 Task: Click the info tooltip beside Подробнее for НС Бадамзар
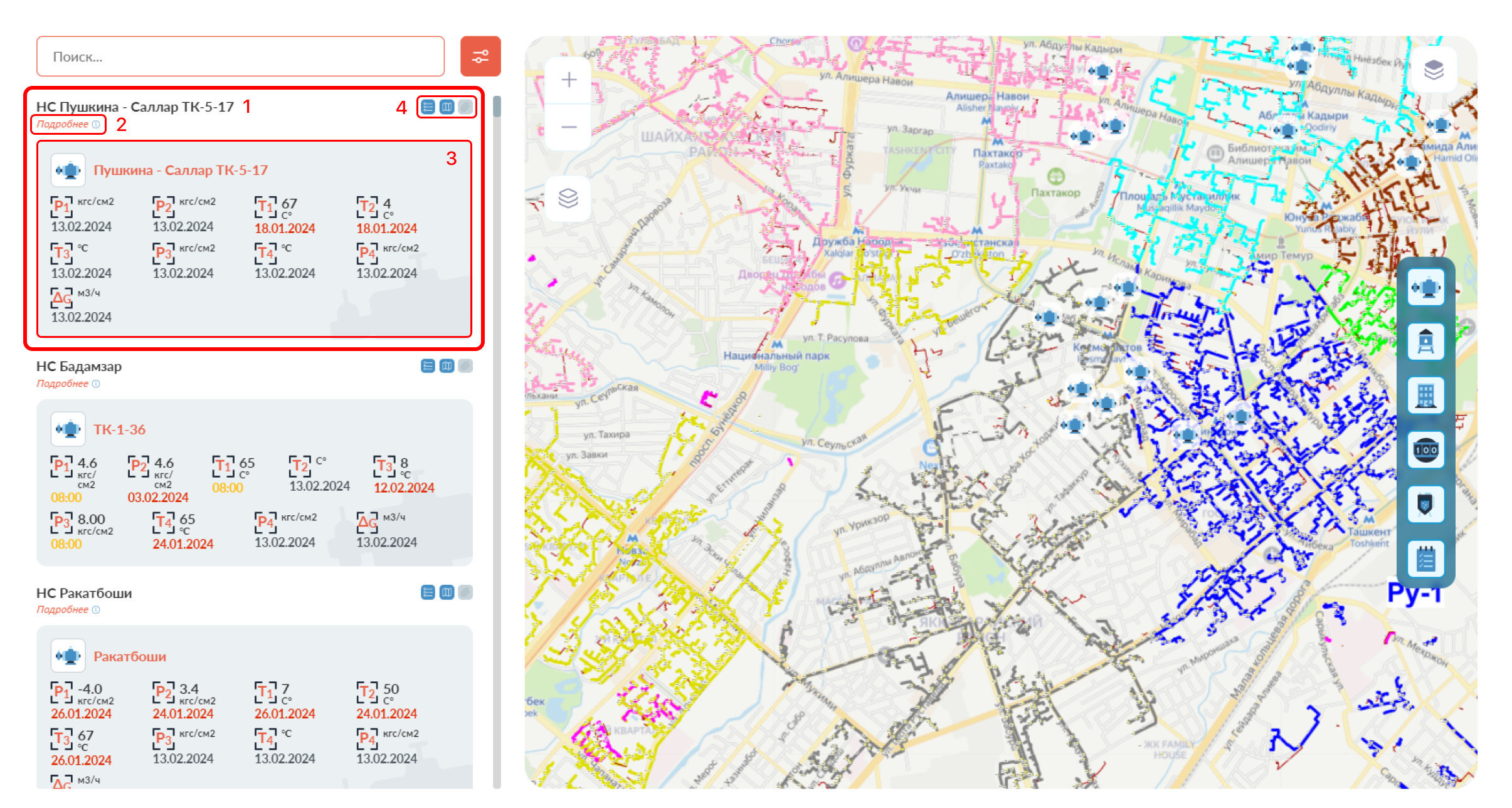point(96,384)
